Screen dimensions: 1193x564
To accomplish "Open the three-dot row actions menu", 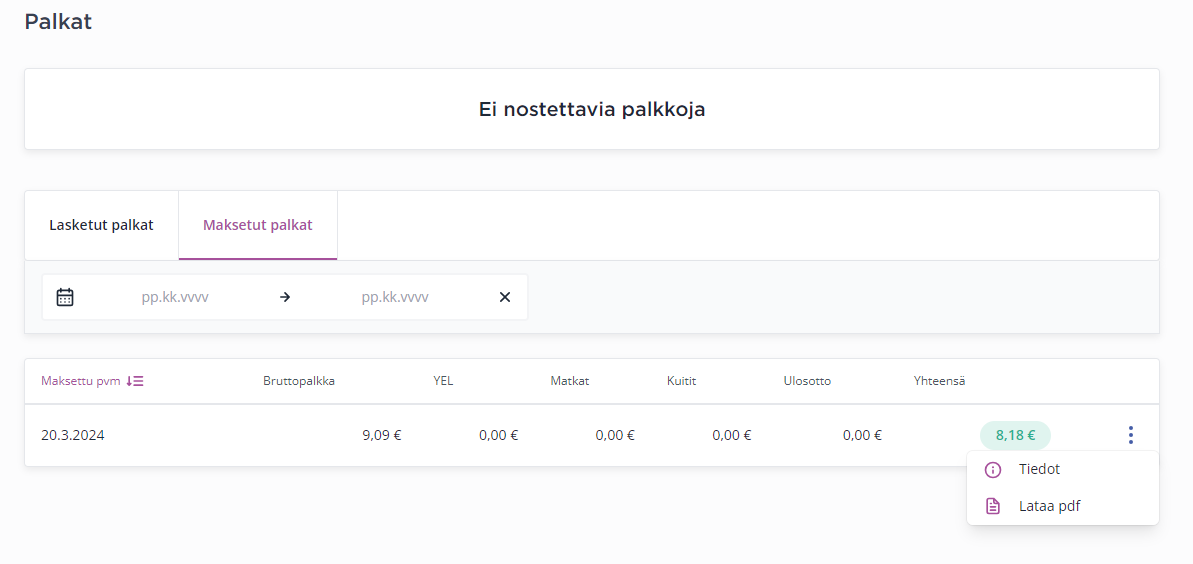I will (x=1130, y=435).
